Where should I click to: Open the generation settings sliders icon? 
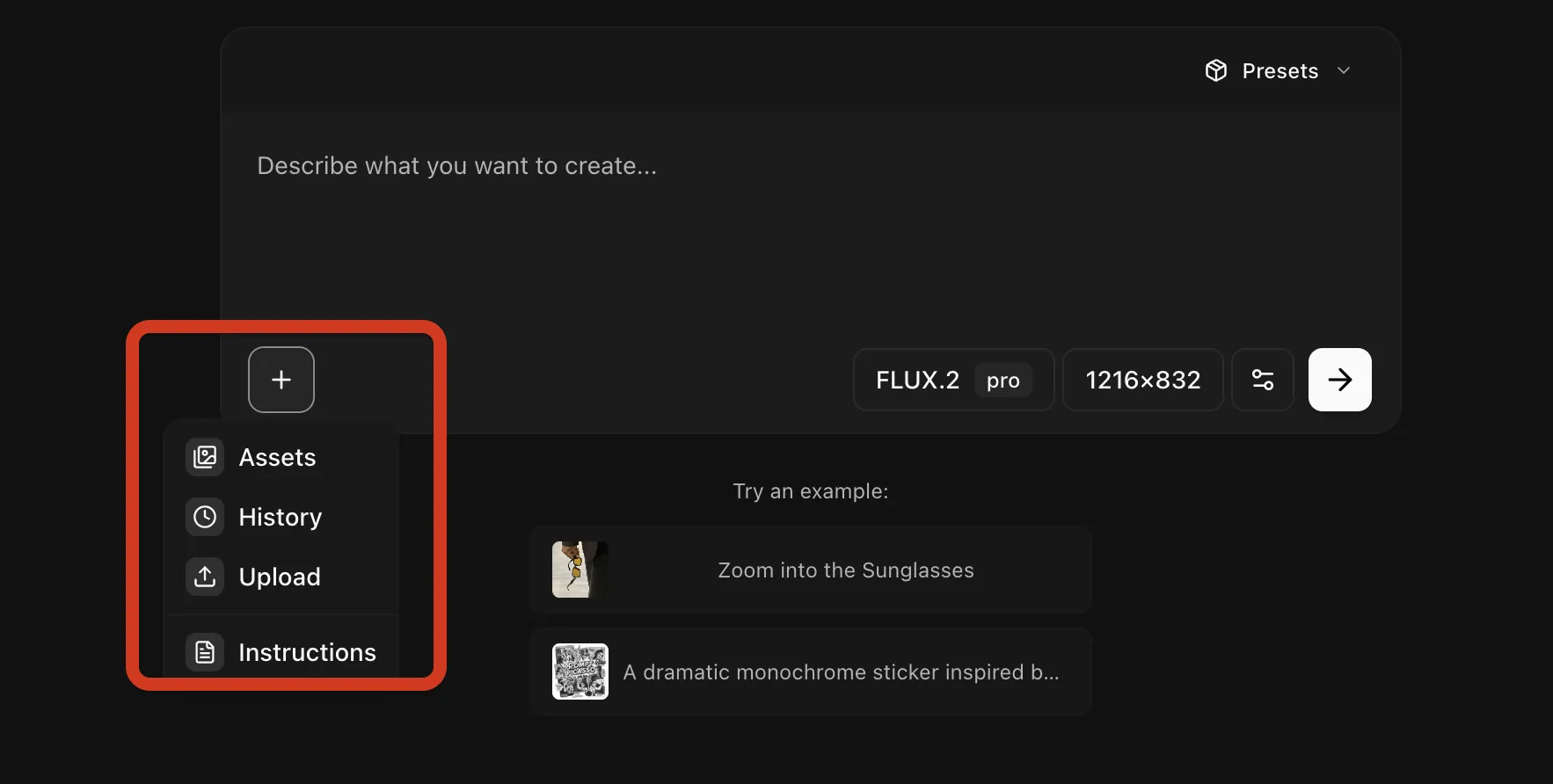tap(1263, 380)
